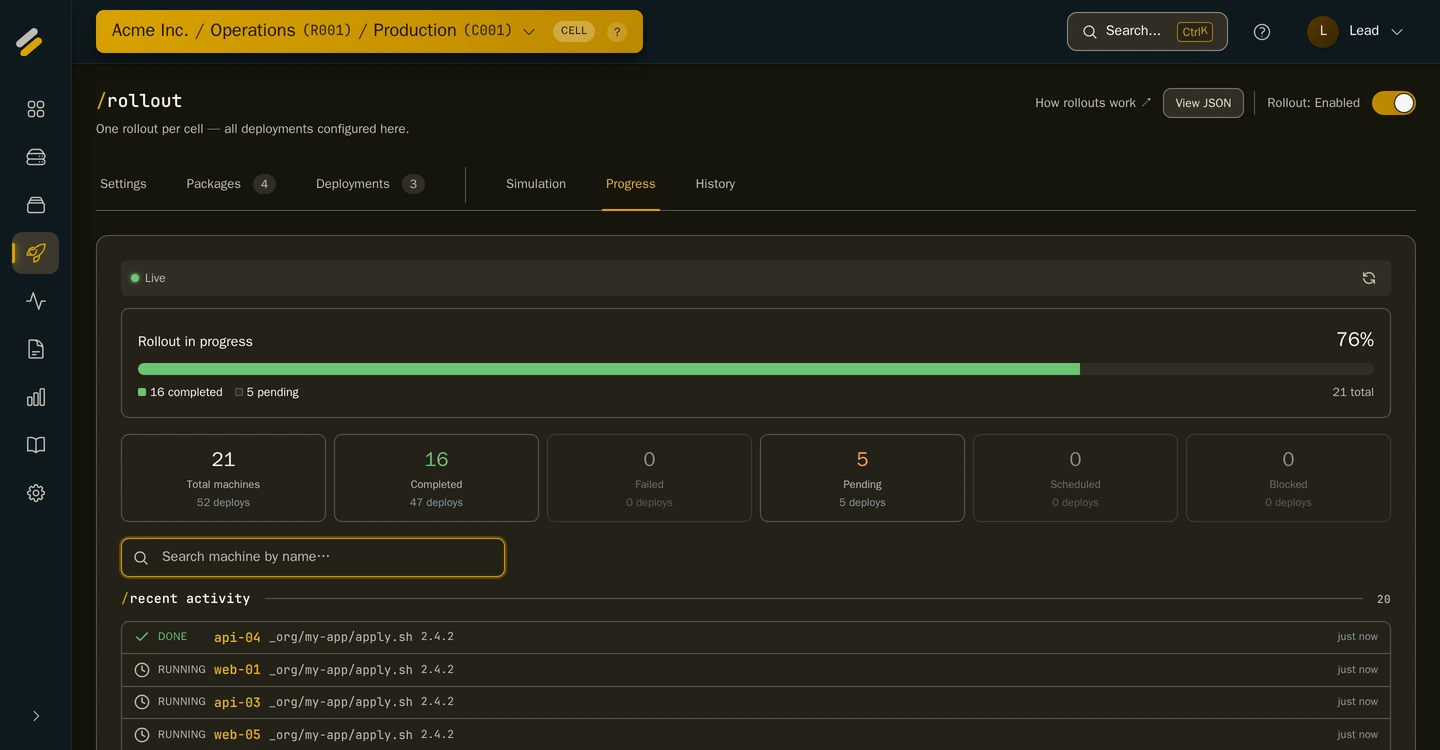Open the How rollouts work link
Screen dimensions: 1440x750
click(1093, 103)
